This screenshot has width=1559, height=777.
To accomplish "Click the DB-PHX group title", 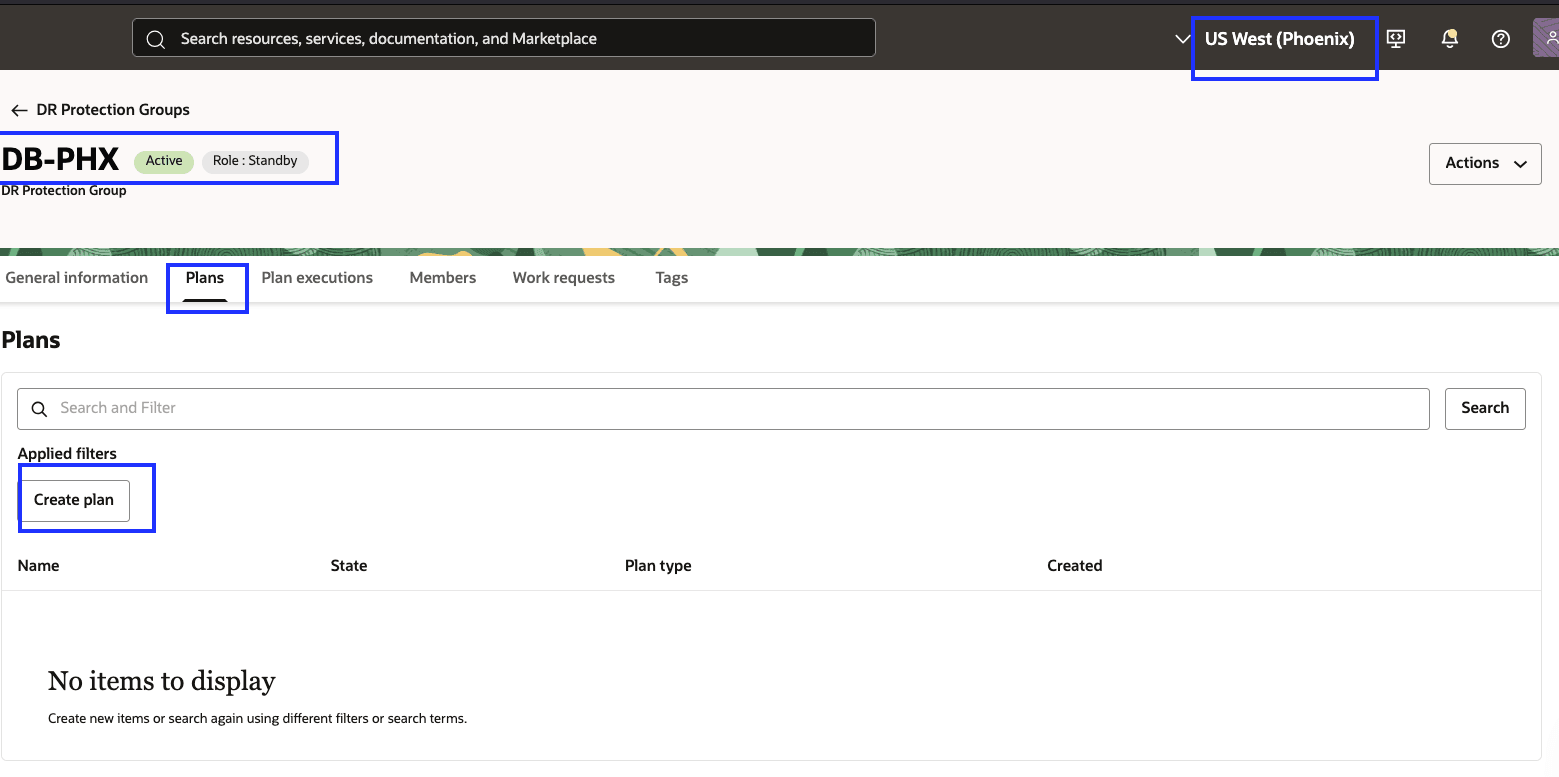I will [61, 160].
